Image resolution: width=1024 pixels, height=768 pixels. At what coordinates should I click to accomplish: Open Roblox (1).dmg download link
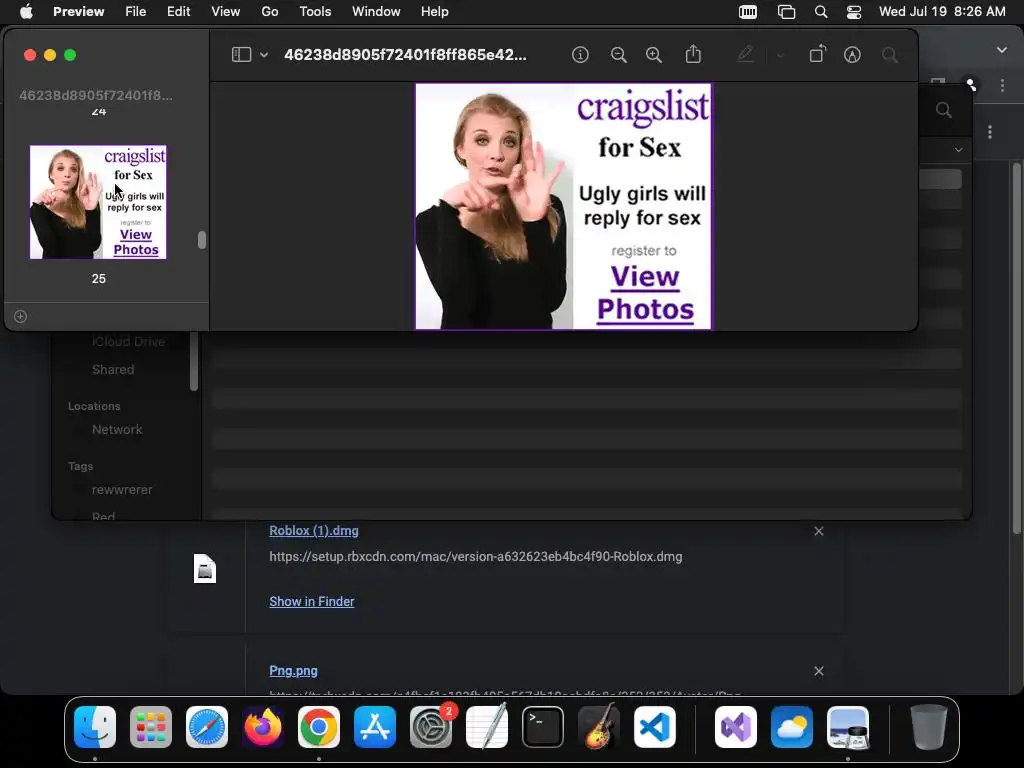[313, 530]
